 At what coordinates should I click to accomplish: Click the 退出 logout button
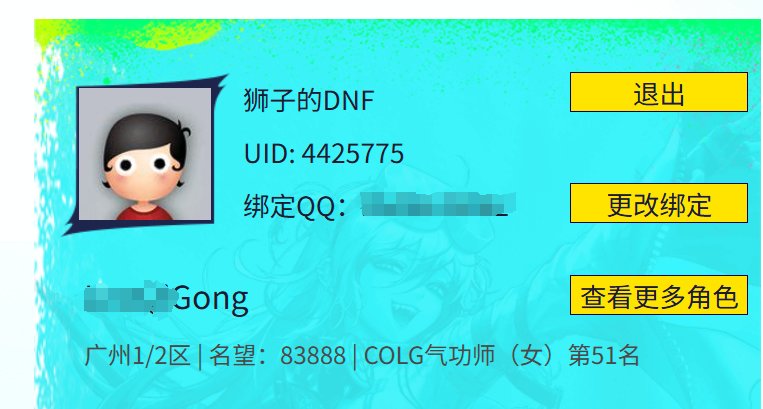pyautogui.click(x=658, y=92)
